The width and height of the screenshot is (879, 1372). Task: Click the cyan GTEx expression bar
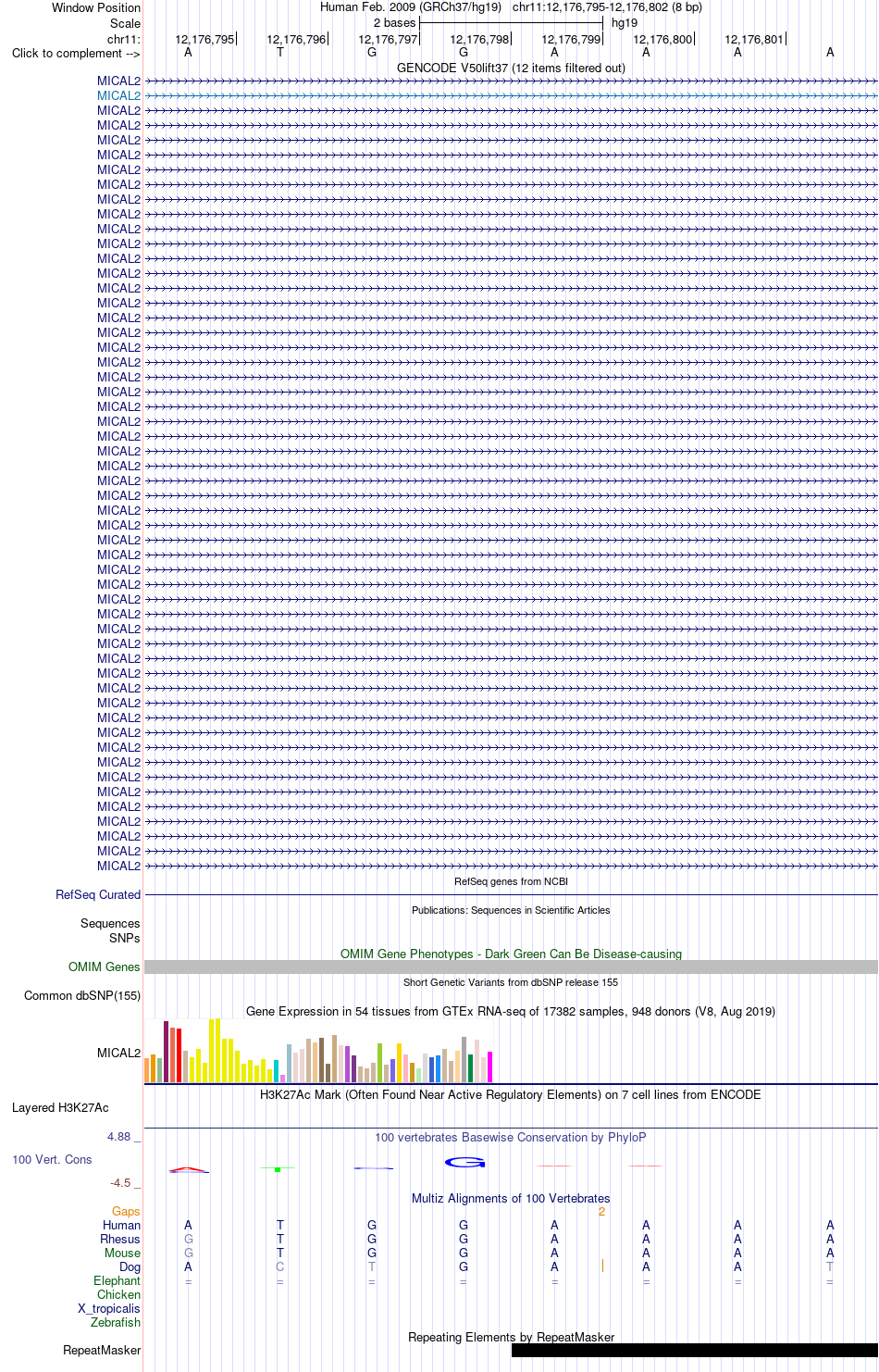click(277, 1070)
